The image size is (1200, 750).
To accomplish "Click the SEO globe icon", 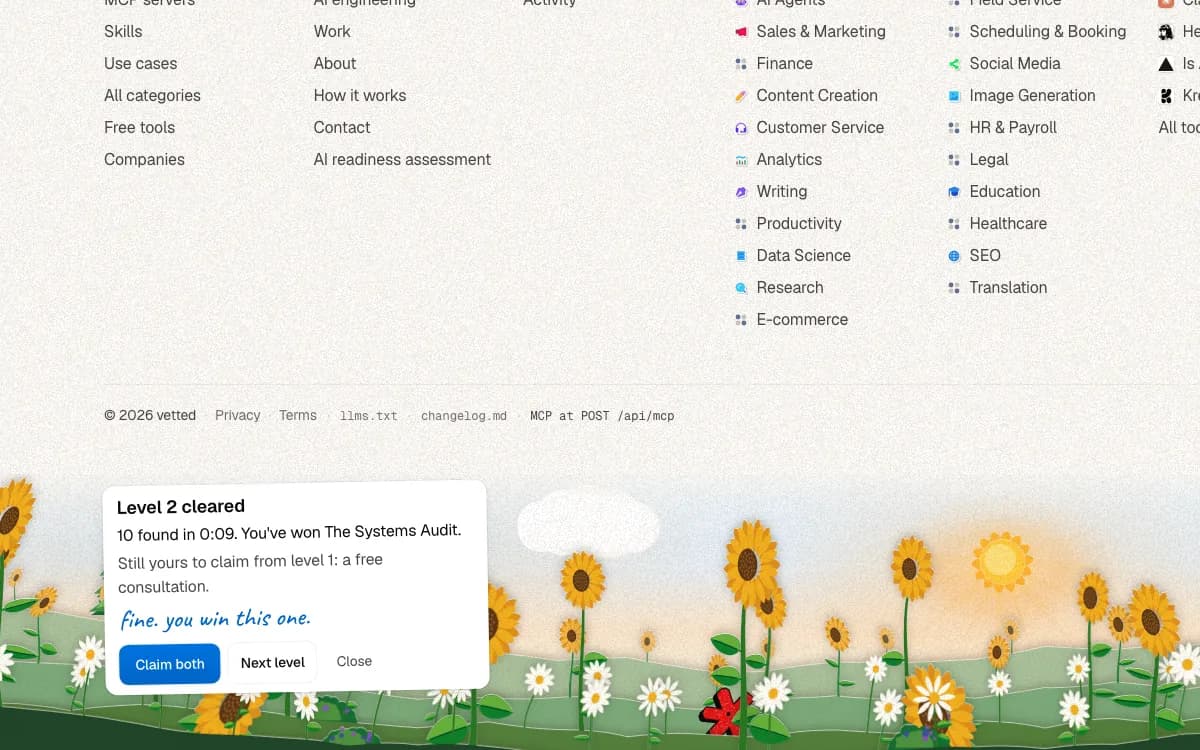I will click(954, 256).
